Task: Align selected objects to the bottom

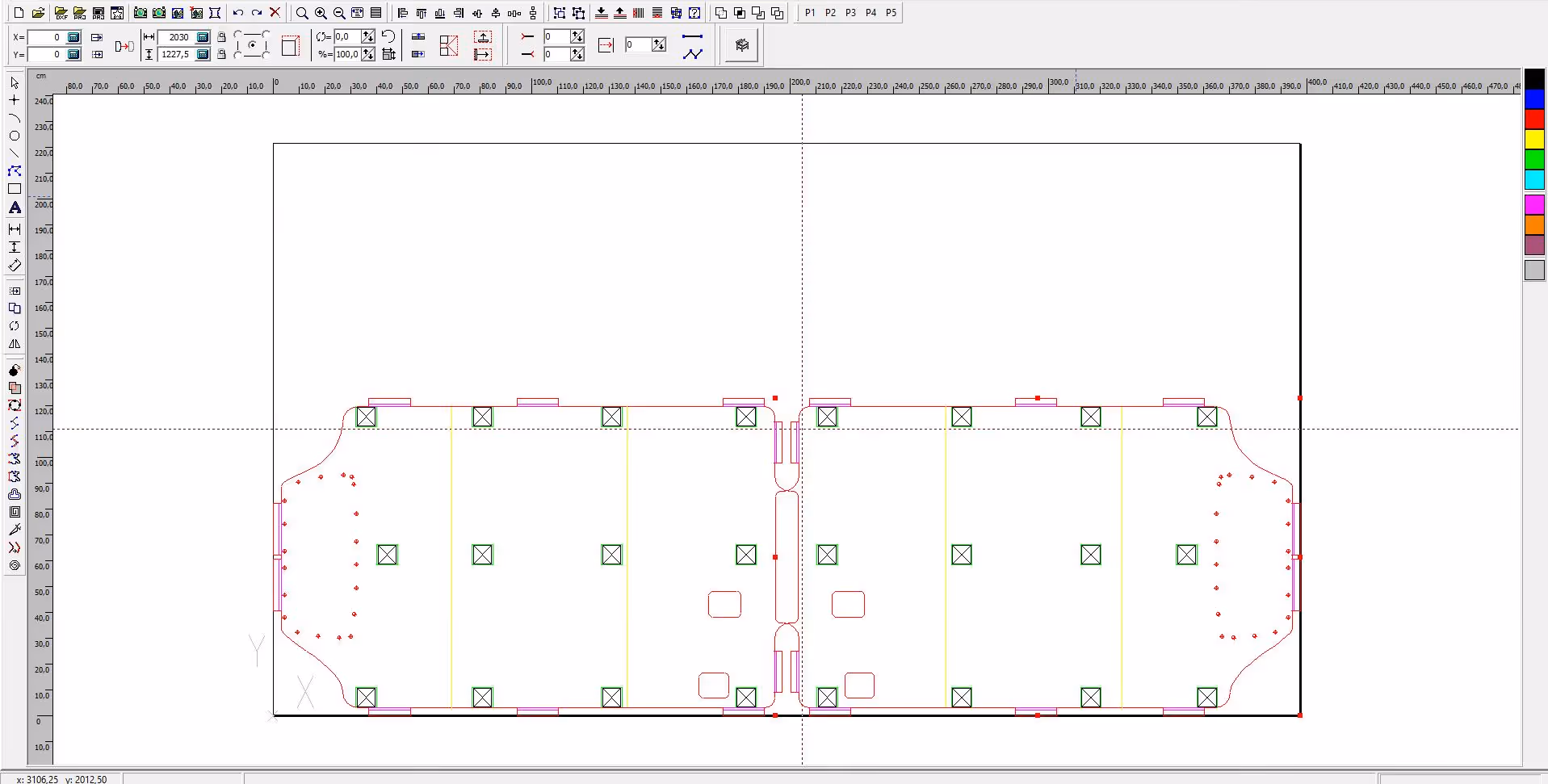Action: (440, 13)
